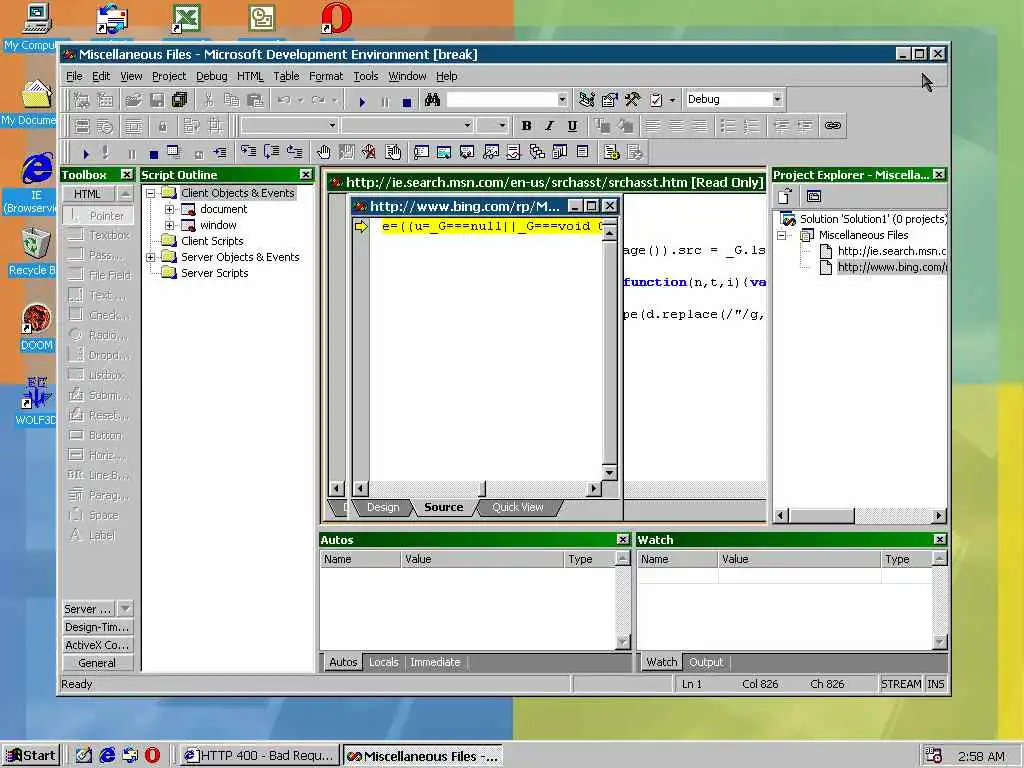The width and height of the screenshot is (1024, 768).
Task: Select the bing.com file in Project Explorer
Action: click(891, 267)
